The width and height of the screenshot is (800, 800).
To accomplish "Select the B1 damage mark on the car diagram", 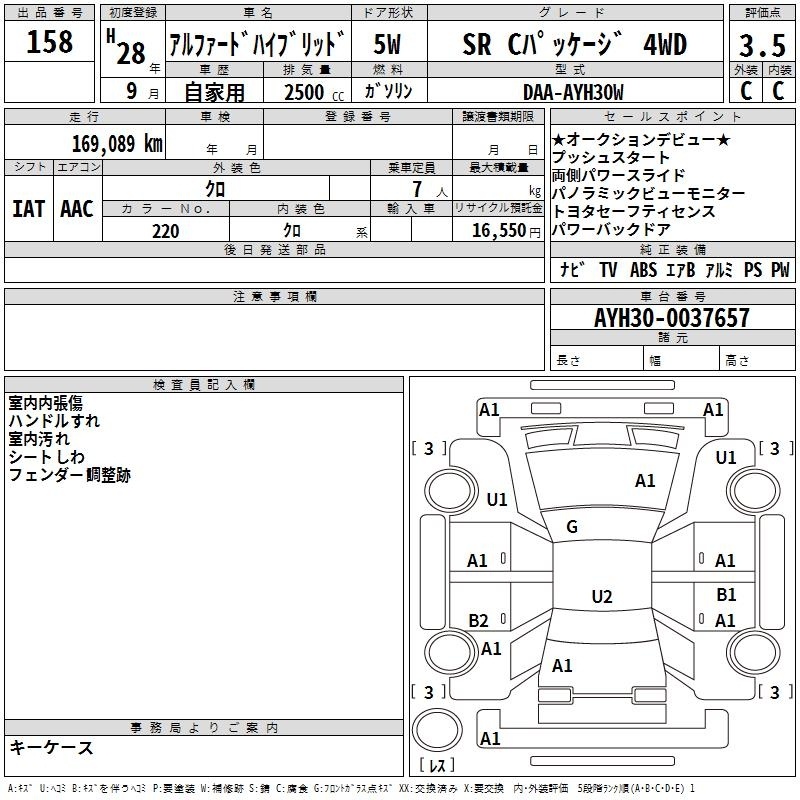I will (x=726, y=595).
